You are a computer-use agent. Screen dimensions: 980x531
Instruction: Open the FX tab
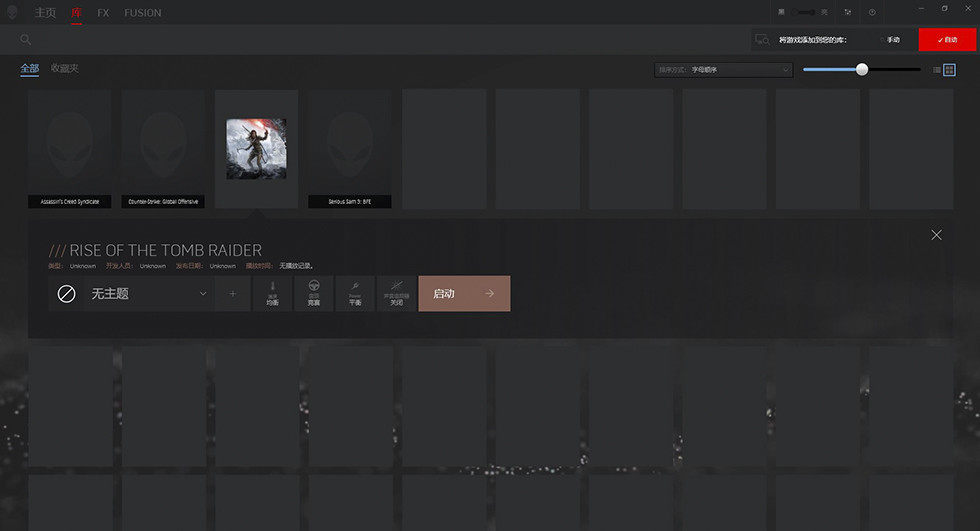[x=103, y=13]
